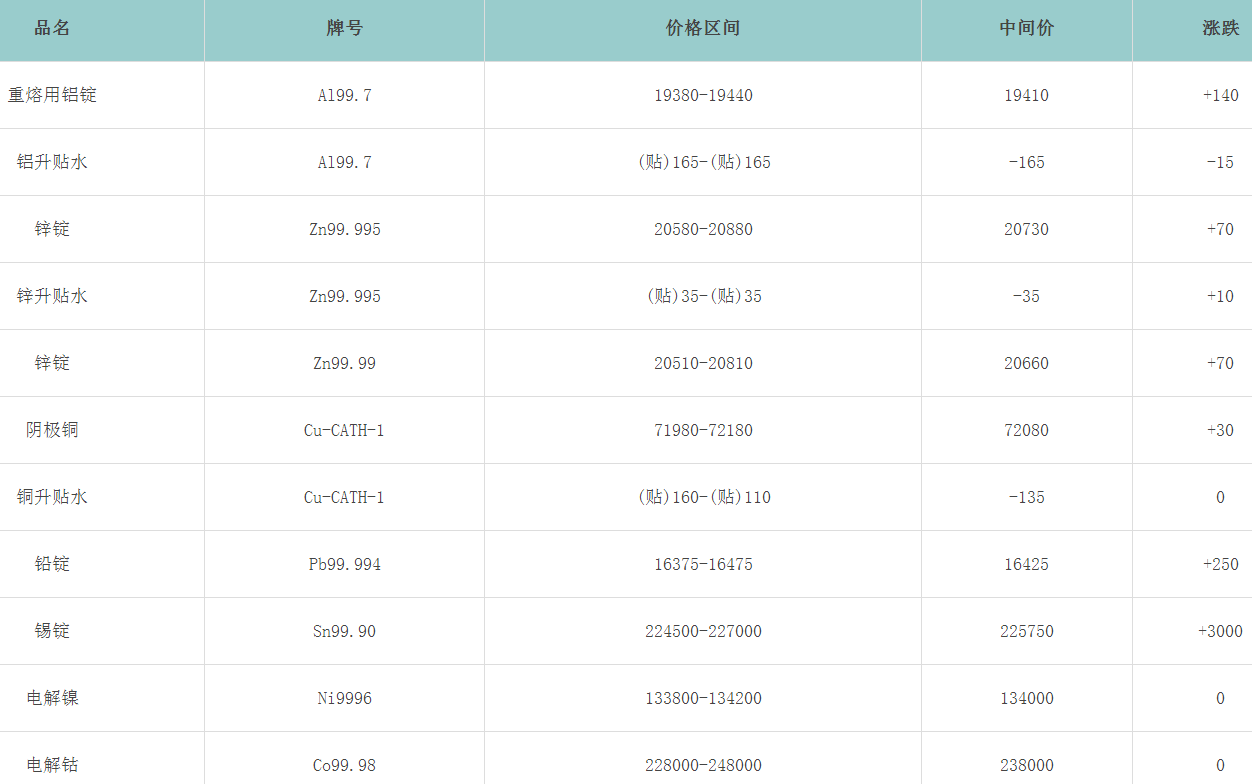Click the Zn99.99 grade cell
This screenshot has height=784, width=1252.
coord(344,363)
